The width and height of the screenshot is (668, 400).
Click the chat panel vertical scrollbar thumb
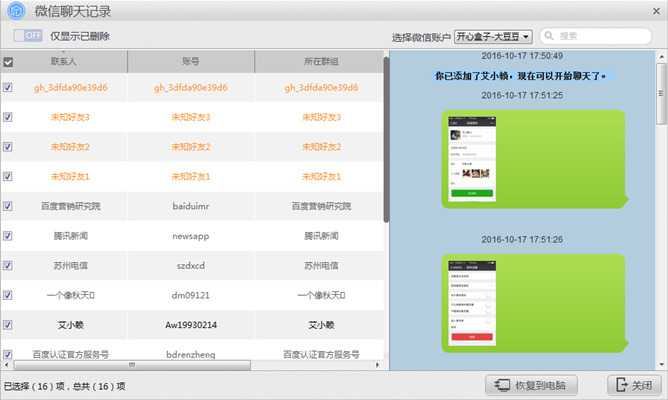tap(662, 94)
